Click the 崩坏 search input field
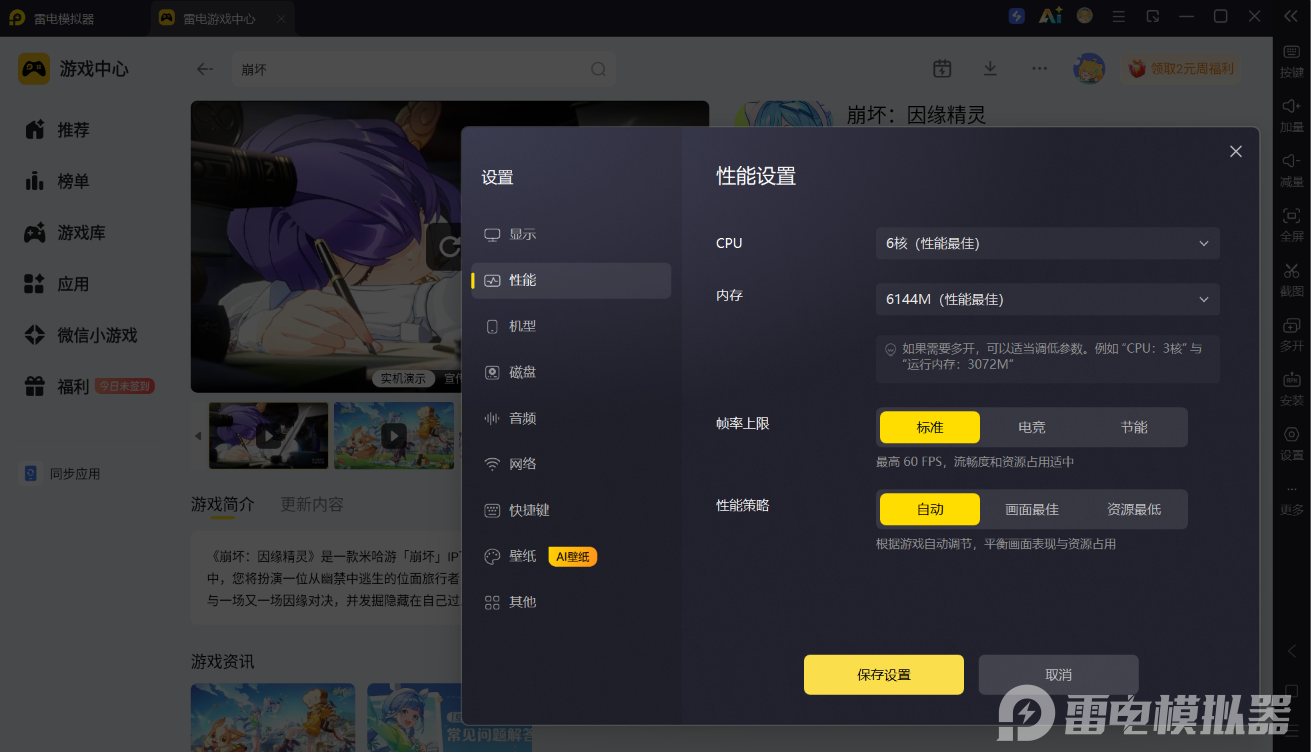The image size is (1311, 753). (423, 69)
